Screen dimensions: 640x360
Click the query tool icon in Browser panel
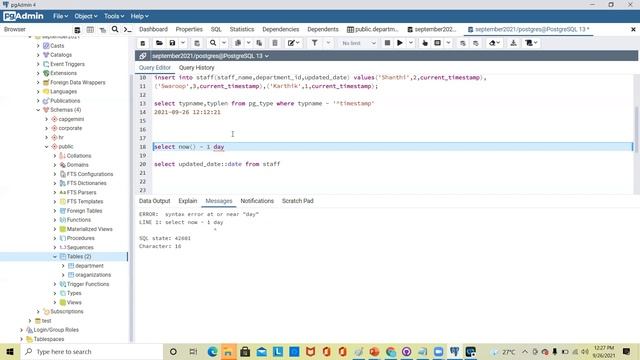(x=77, y=29)
